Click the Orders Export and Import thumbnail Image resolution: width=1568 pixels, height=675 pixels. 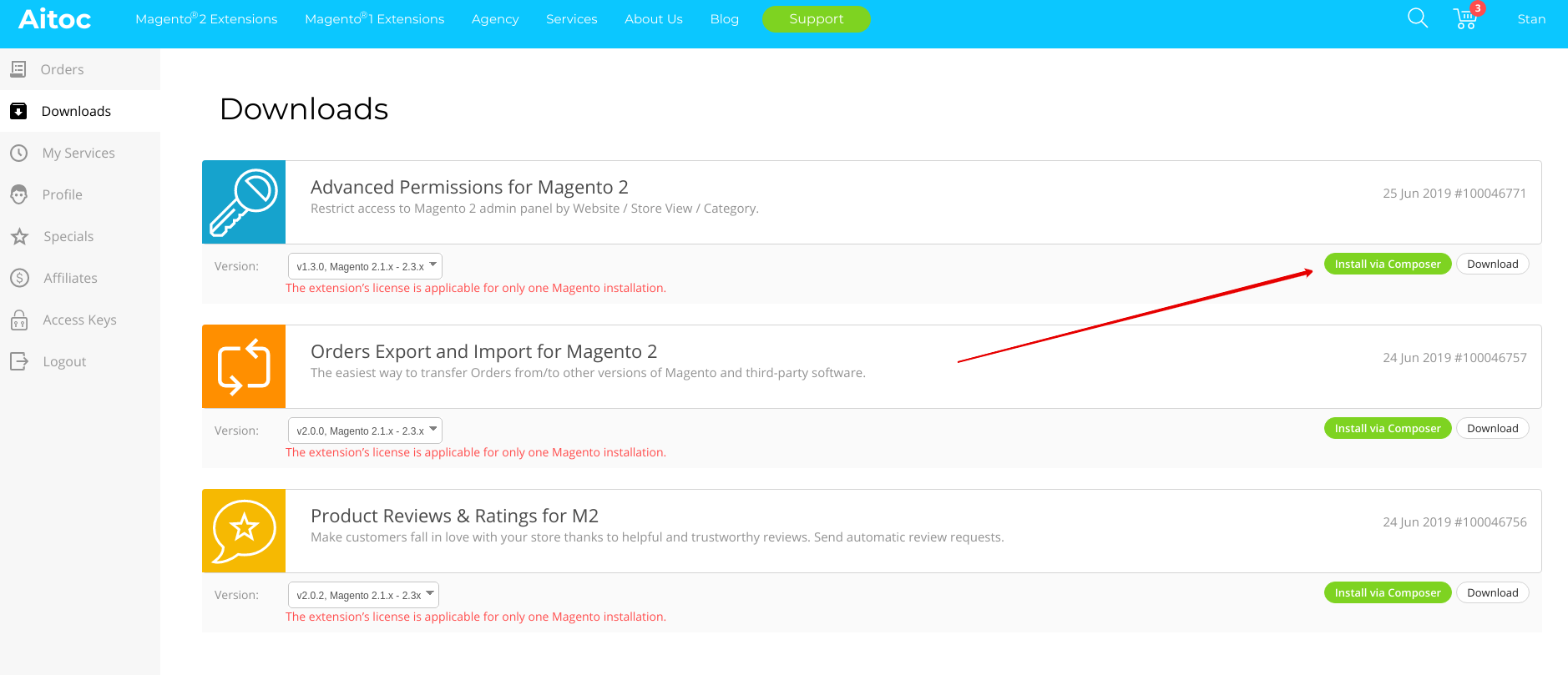pos(244,366)
